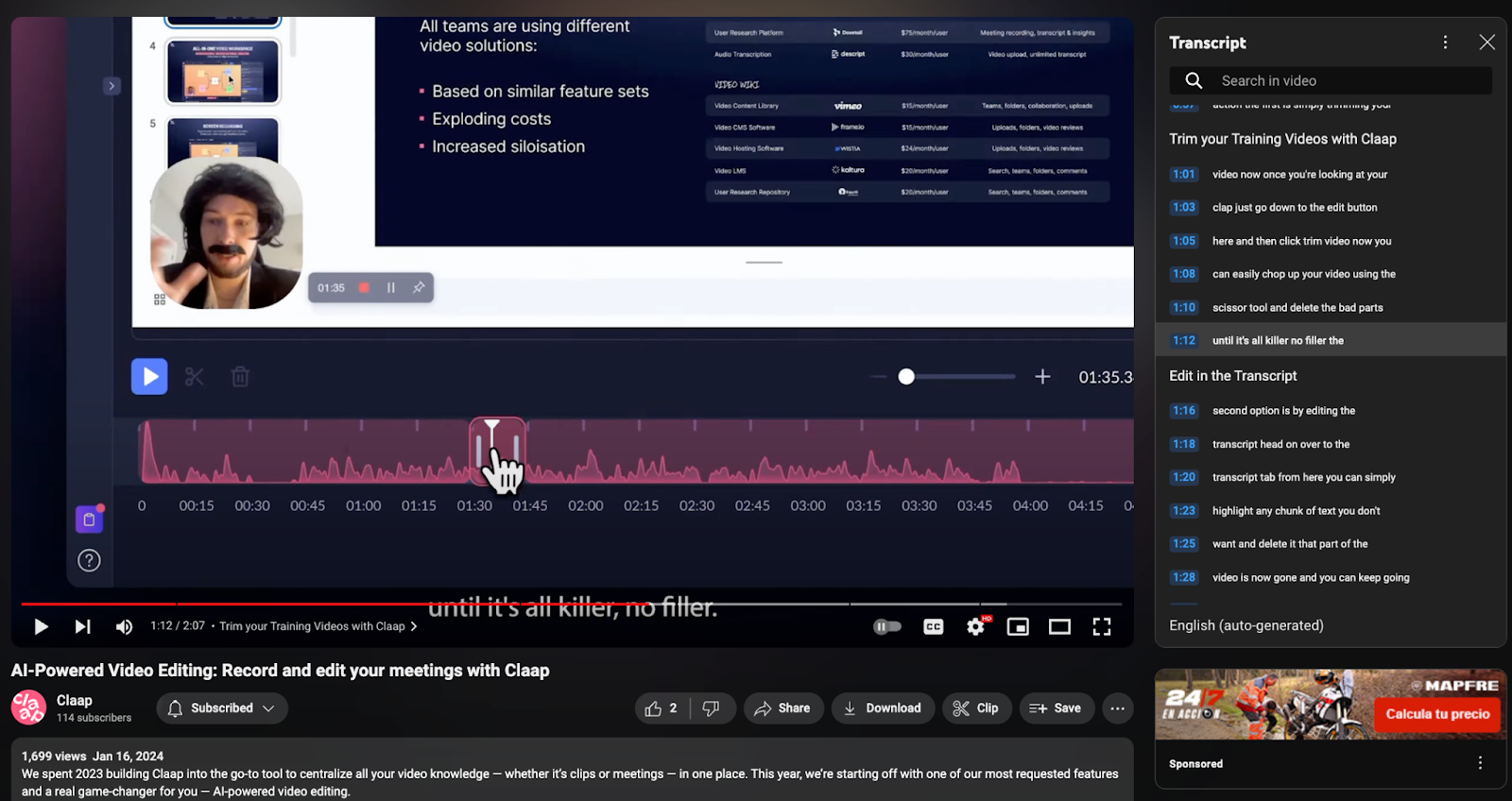Screen dimensions: 1512x801
Task: Click grid icon beside webcam bubble
Action: 160,299
